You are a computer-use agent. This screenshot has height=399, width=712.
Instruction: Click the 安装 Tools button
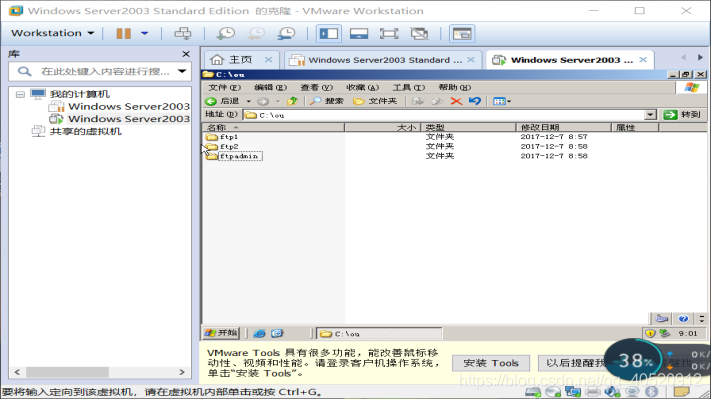(x=491, y=363)
